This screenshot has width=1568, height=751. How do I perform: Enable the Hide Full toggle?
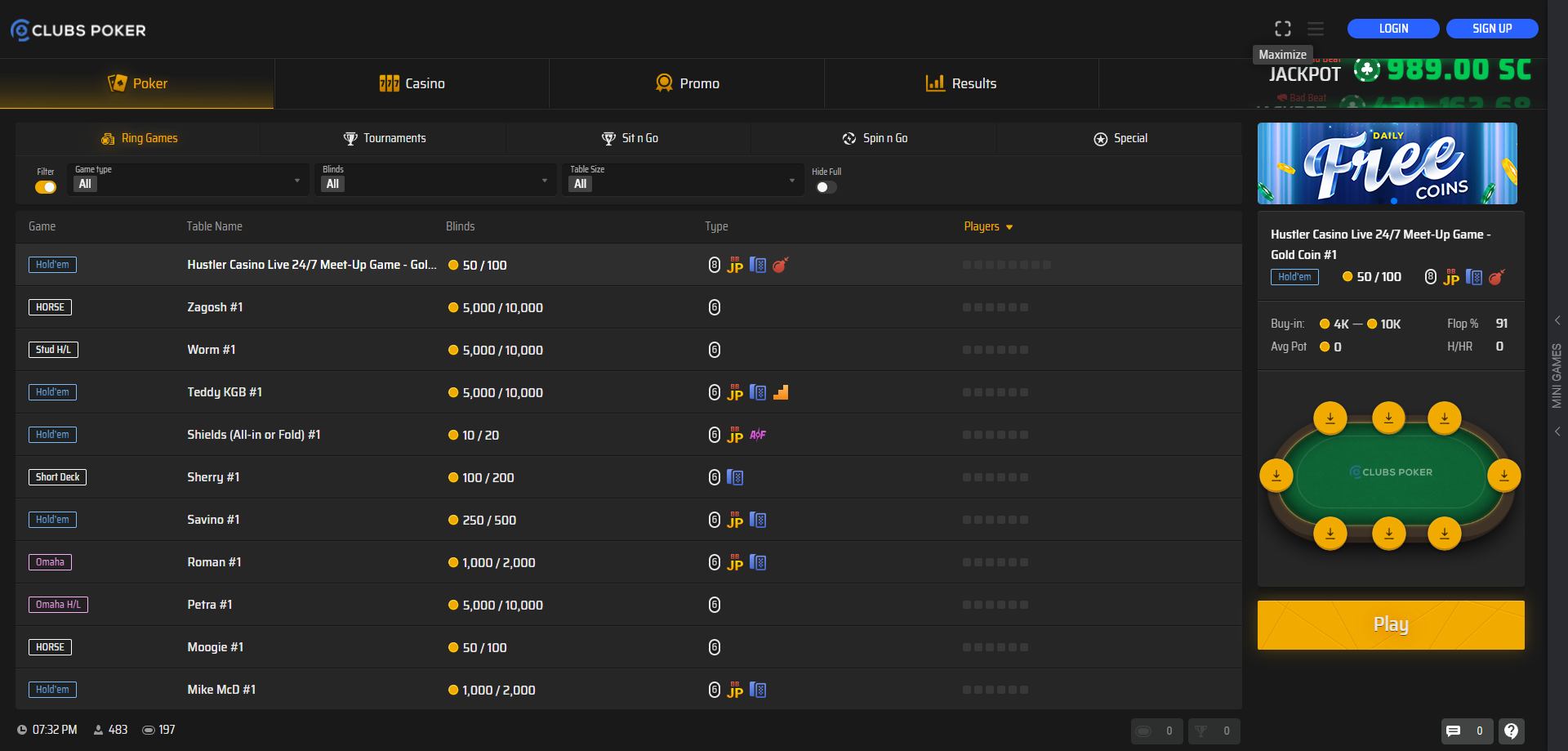(x=826, y=187)
